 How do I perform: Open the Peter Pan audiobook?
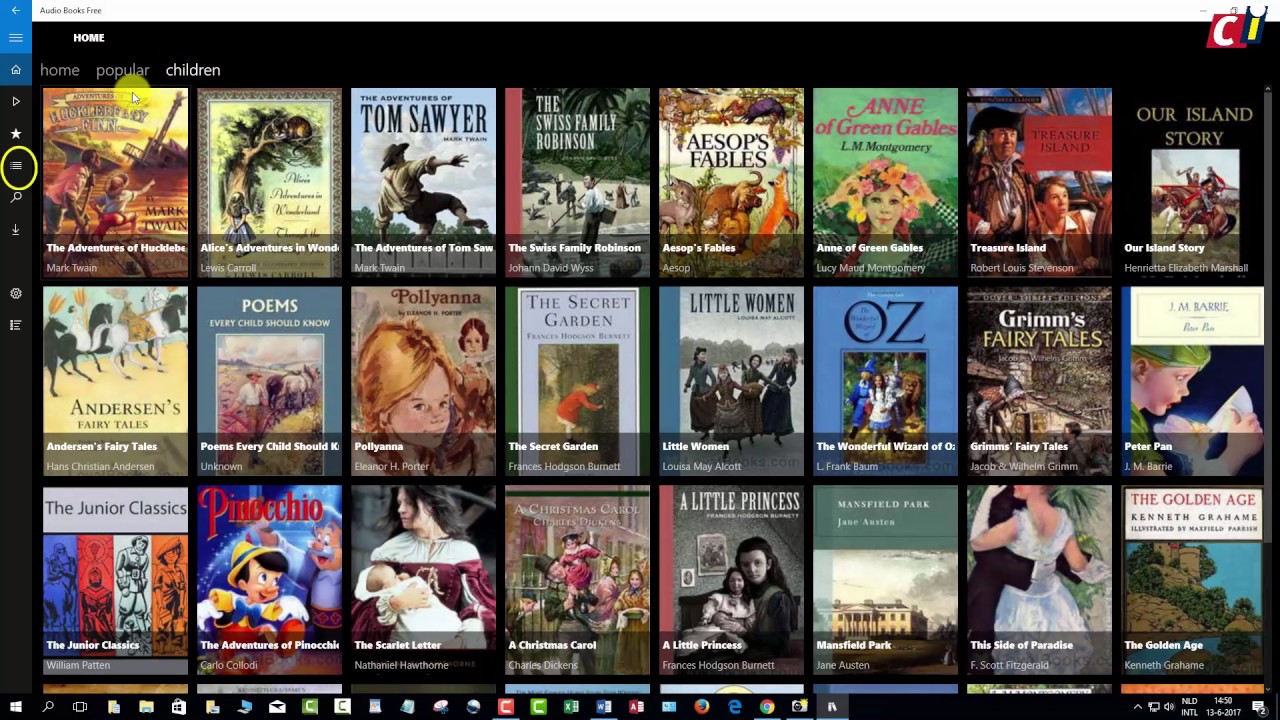click(1192, 381)
